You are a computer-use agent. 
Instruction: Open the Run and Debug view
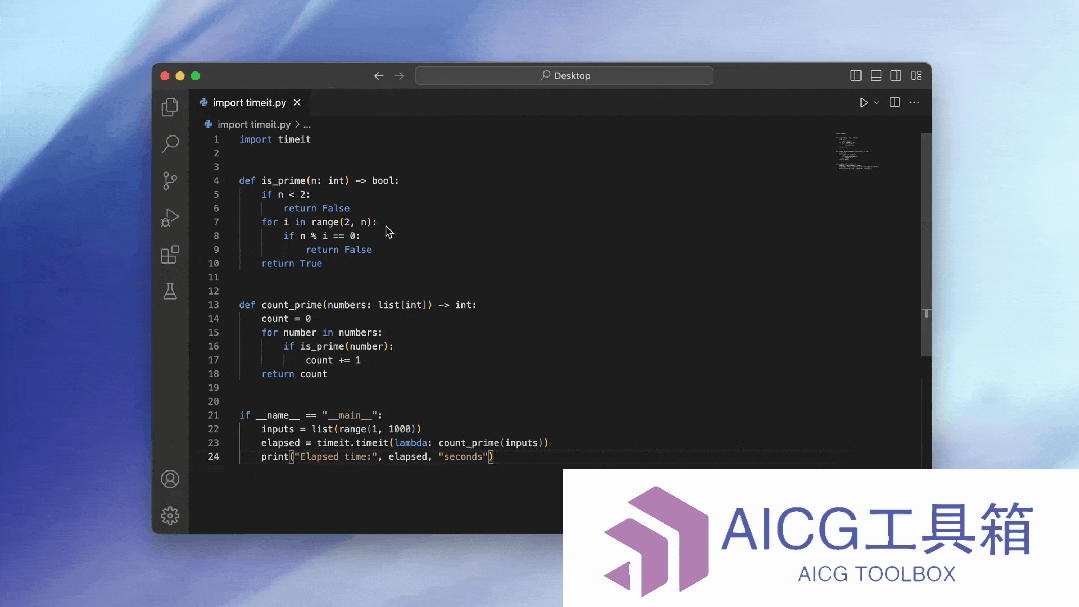(x=170, y=218)
